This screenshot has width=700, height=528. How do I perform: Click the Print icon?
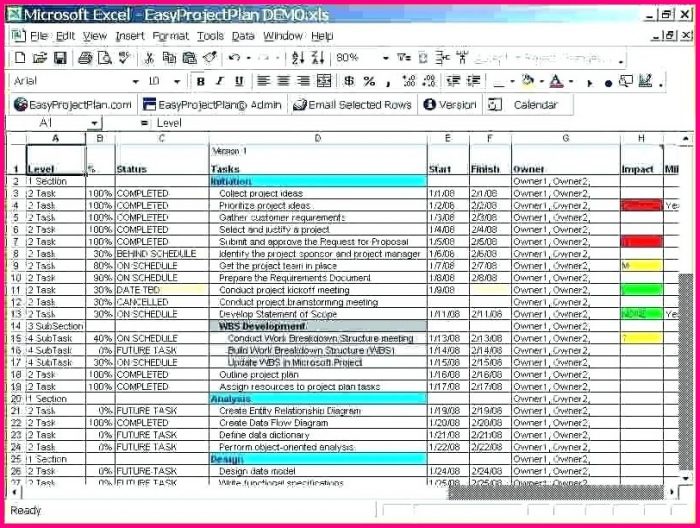85,58
